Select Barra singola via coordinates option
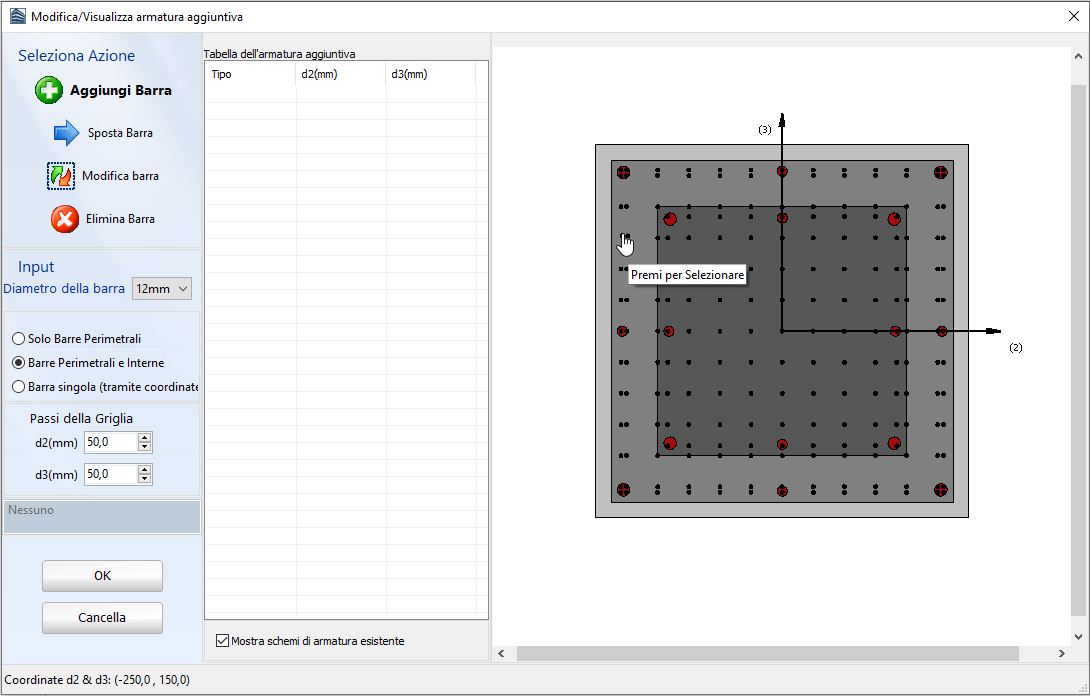 point(19,386)
